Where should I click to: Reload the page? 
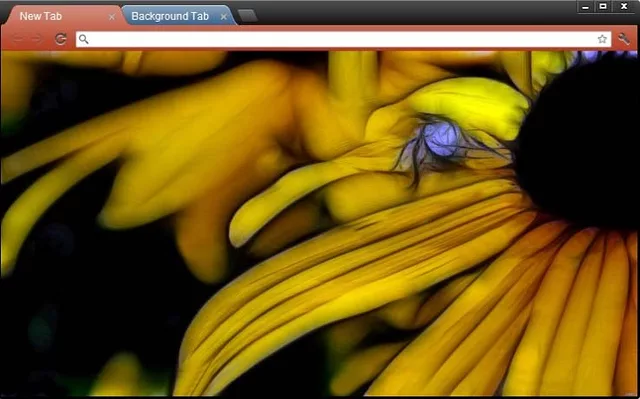(61, 39)
